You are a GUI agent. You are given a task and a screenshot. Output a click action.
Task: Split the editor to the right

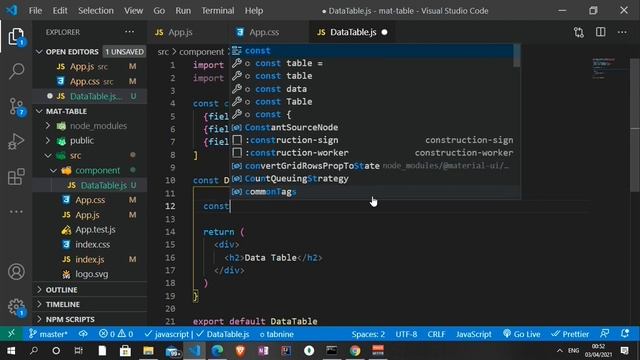(x=600, y=32)
